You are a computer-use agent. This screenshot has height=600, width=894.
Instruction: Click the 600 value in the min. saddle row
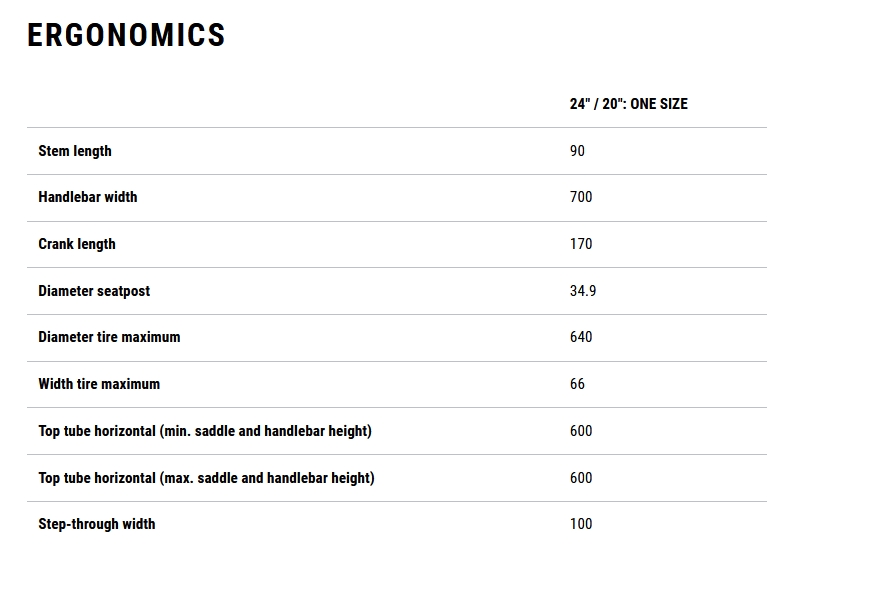581,431
